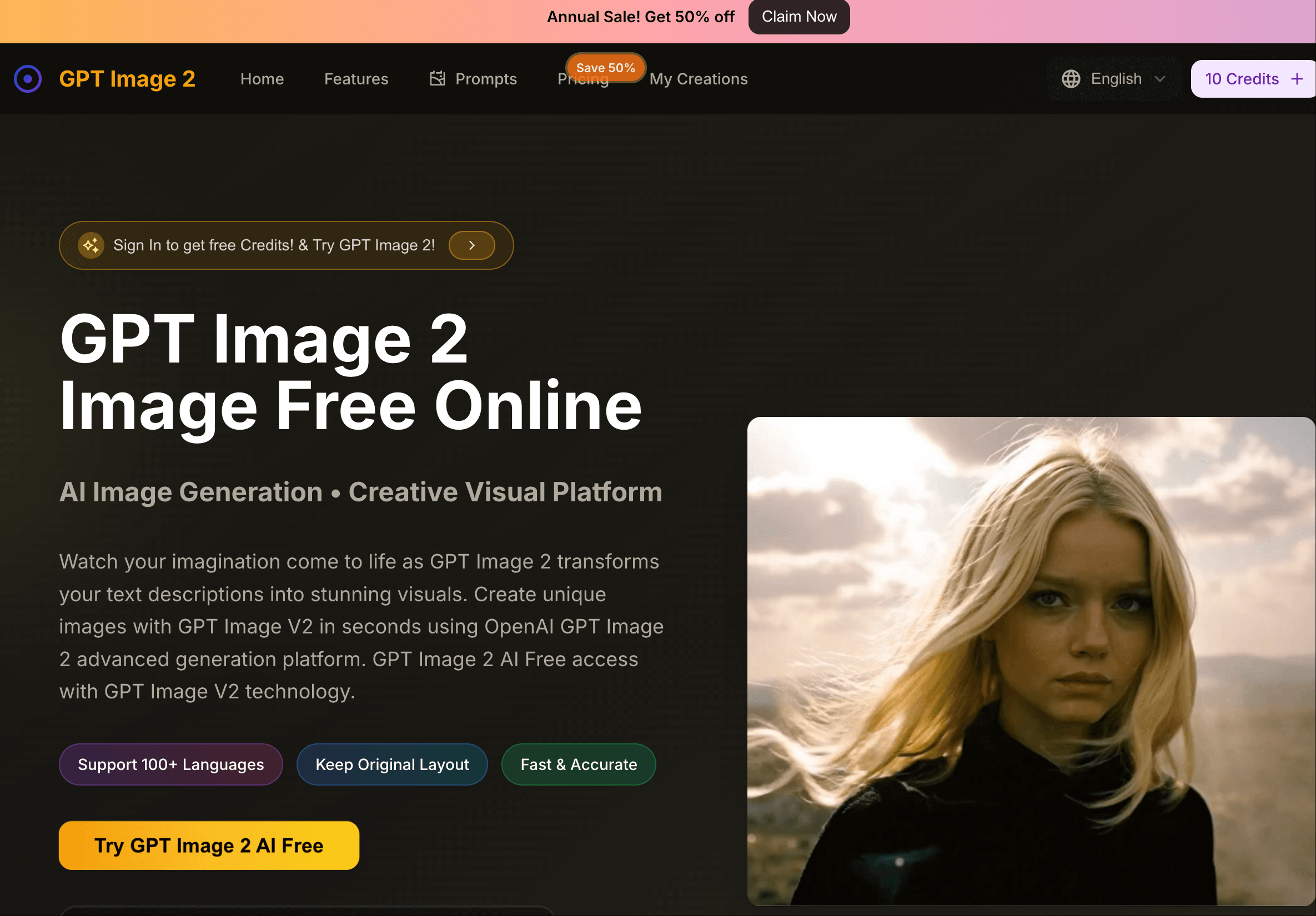
Task: Click Sign In to get free Credits link
Action: [273, 245]
